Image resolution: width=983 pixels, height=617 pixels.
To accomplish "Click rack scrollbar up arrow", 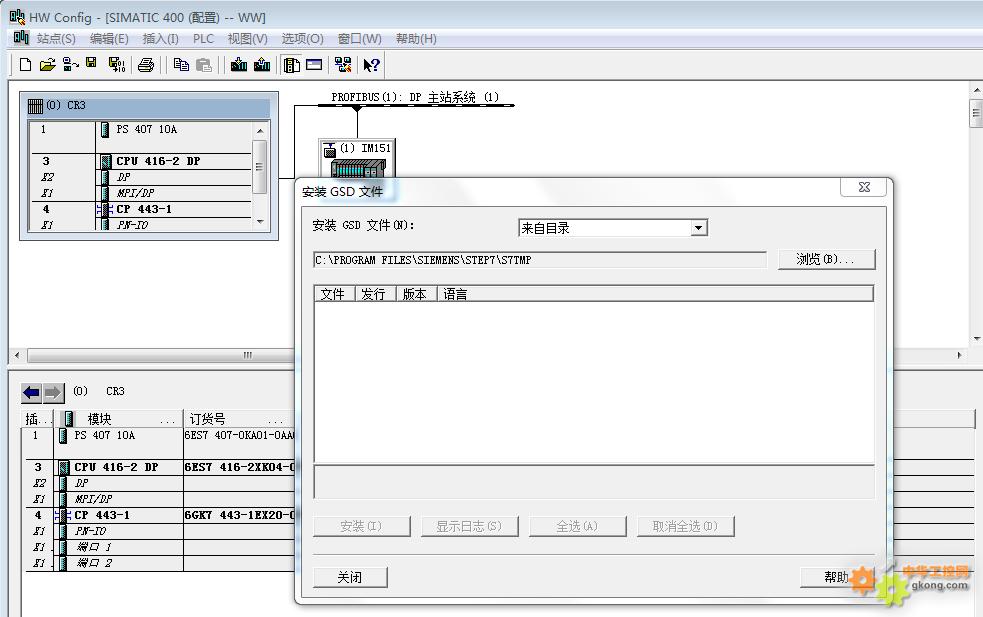I will pyautogui.click(x=260, y=130).
